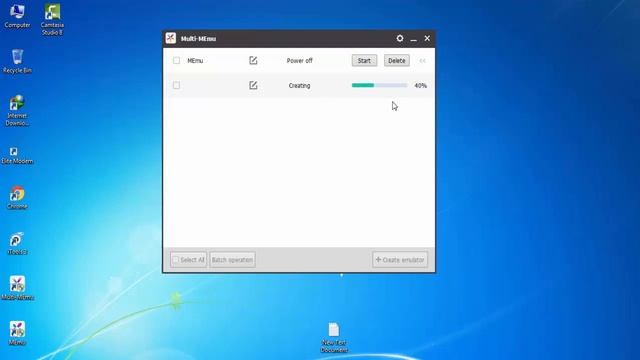Image resolution: width=640 pixels, height=360 pixels.
Task: Open the Computer desktop icon
Action: (x=17, y=16)
